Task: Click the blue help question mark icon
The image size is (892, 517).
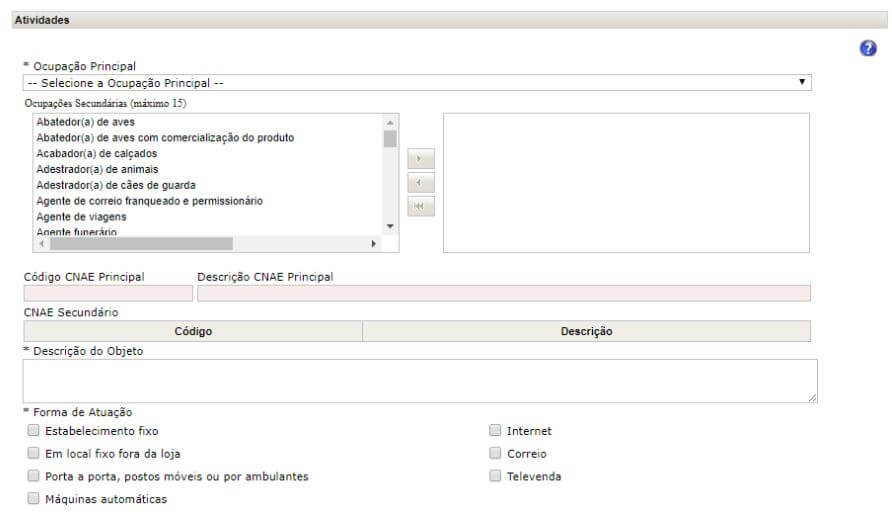Action: 868,50
